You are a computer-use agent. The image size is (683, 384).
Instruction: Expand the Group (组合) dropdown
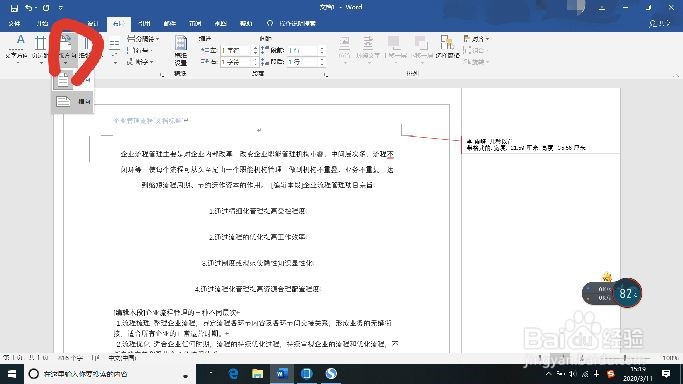pyautogui.click(x=475, y=51)
